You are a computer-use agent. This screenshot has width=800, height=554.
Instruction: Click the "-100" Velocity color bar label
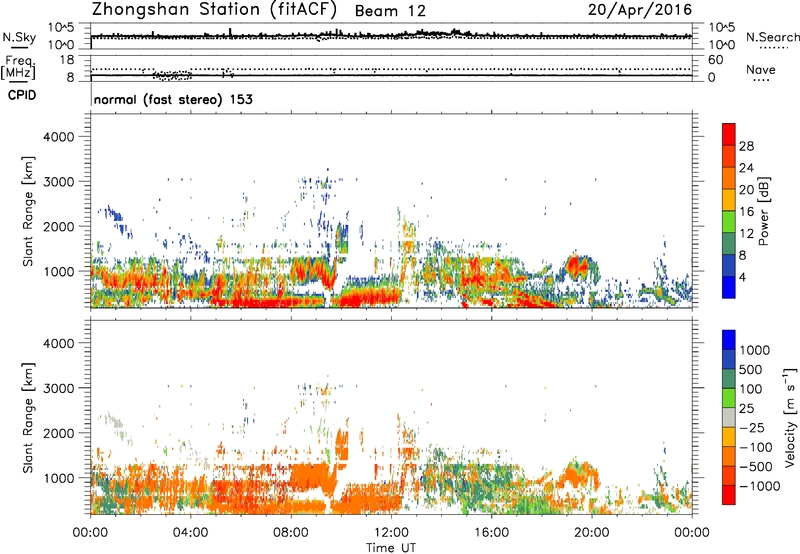756,447
